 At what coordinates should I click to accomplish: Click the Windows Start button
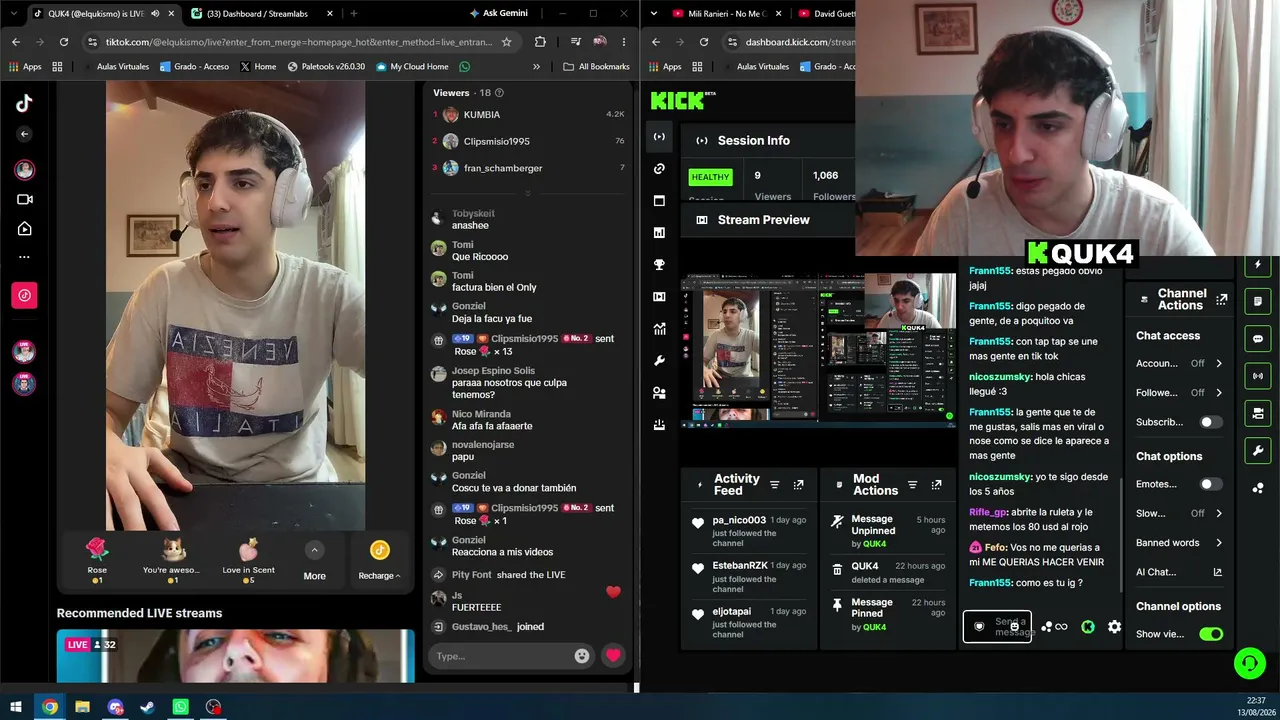(x=16, y=707)
